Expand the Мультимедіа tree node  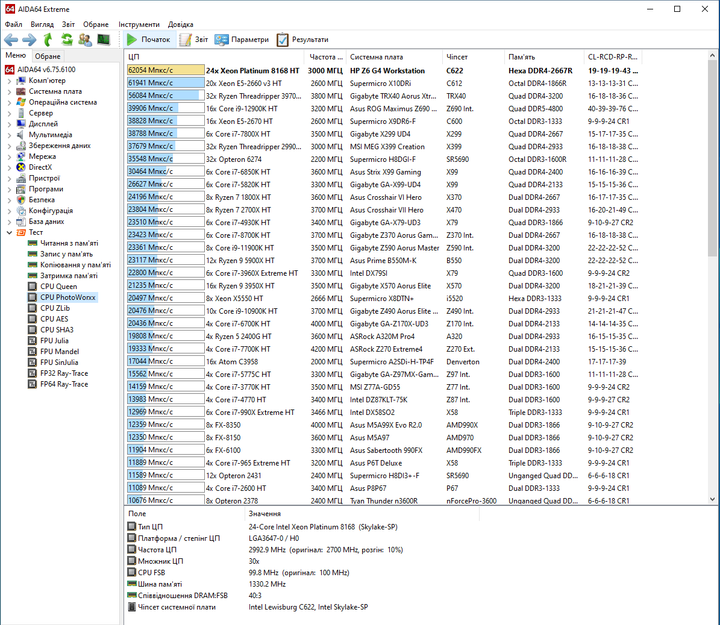pyautogui.click(x=9, y=135)
